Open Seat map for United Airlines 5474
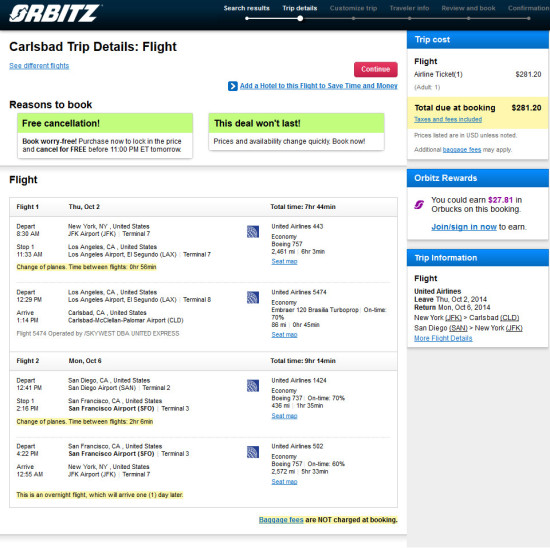This screenshot has height=548, width=550. click(x=284, y=335)
